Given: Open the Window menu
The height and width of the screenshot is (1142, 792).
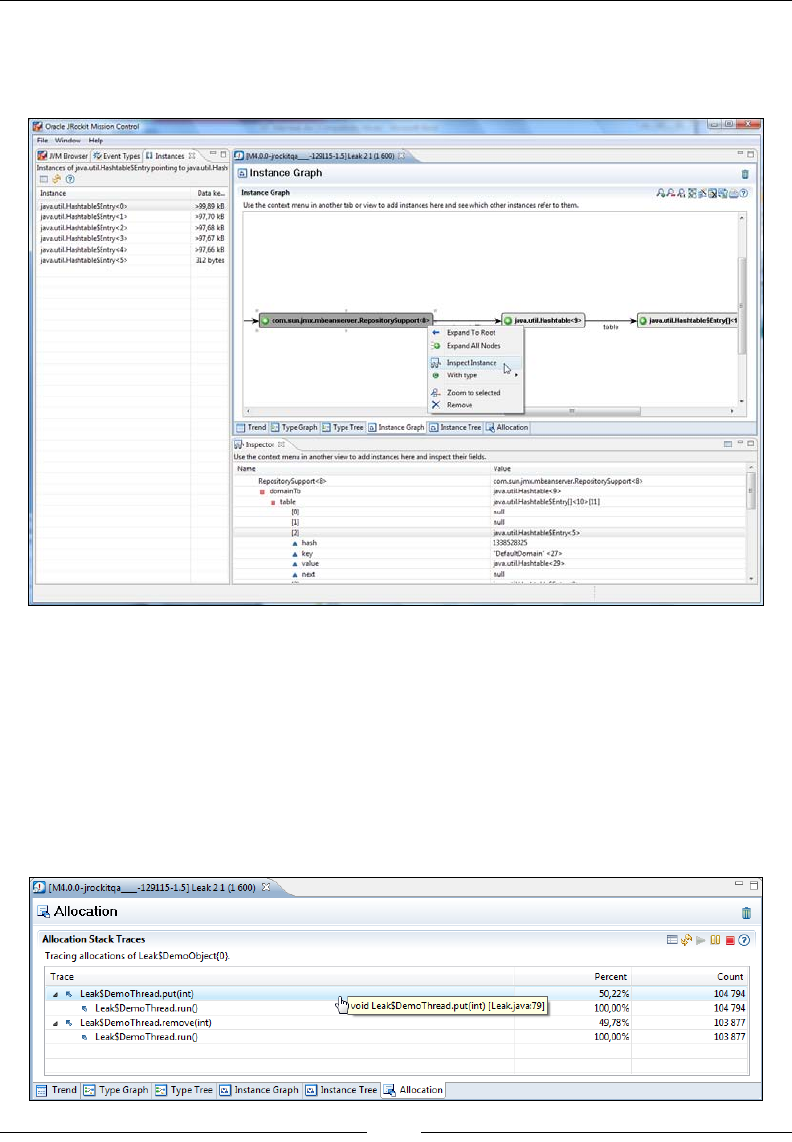Looking at the screenshot, I should pyautogui.click(x=68, y=141).
